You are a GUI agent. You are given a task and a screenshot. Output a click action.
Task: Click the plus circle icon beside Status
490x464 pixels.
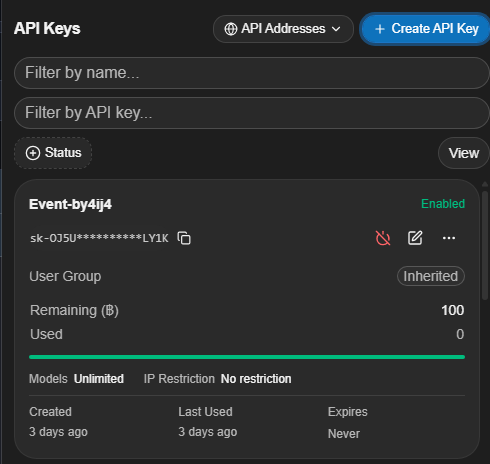click(x=33, y=153)
